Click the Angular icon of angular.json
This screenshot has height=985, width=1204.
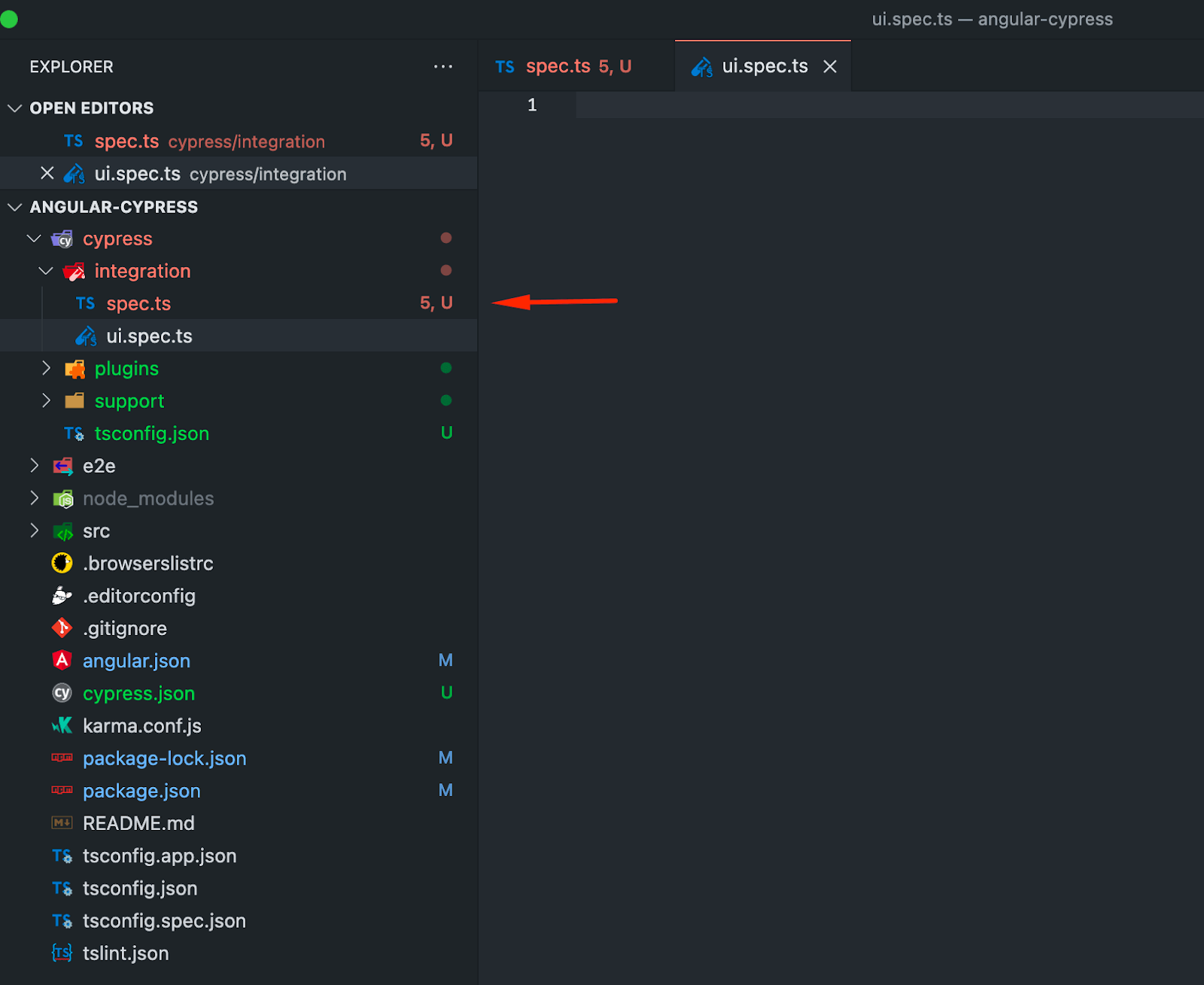(62, 660)
